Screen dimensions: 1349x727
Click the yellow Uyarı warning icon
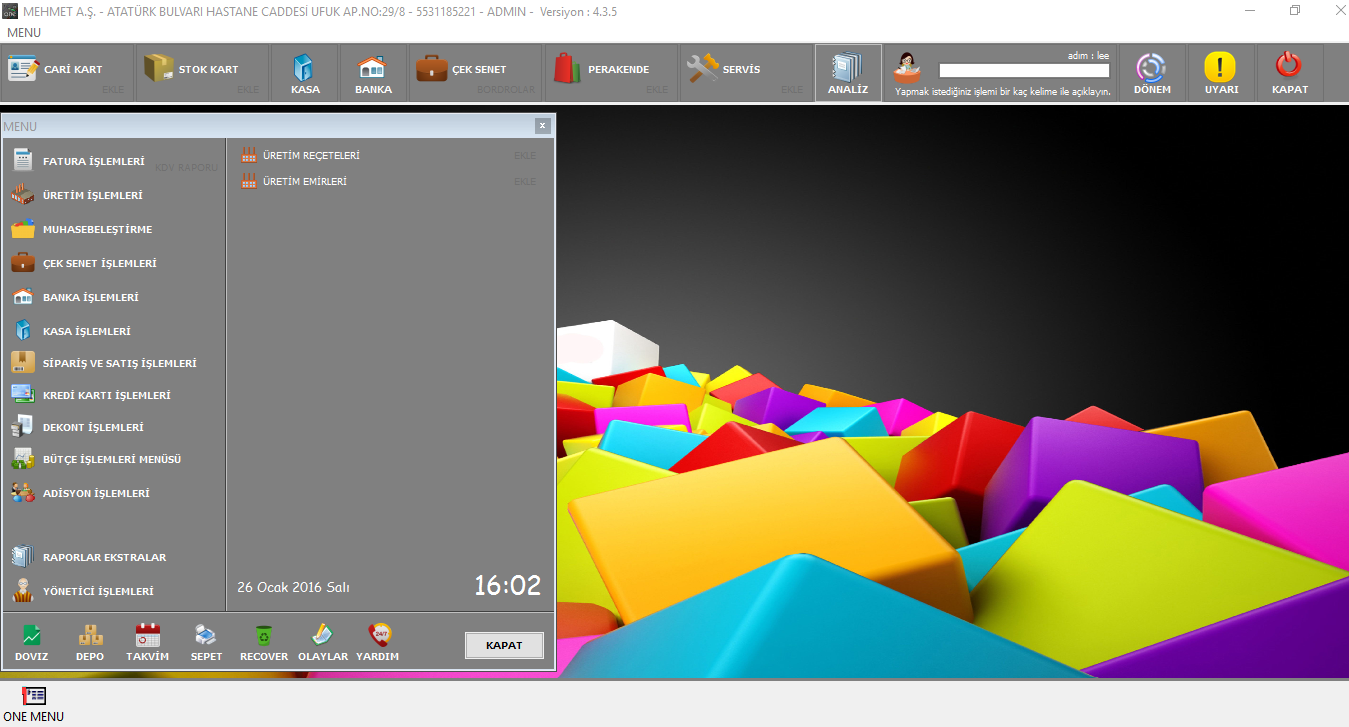(1220, 68)
